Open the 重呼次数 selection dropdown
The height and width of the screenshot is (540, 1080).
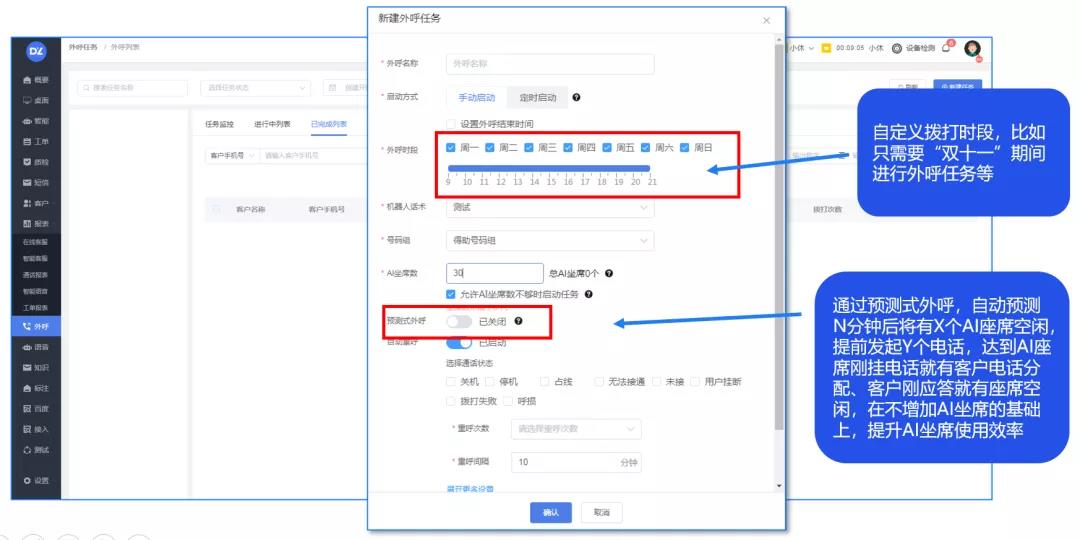(x=575, y=429)
